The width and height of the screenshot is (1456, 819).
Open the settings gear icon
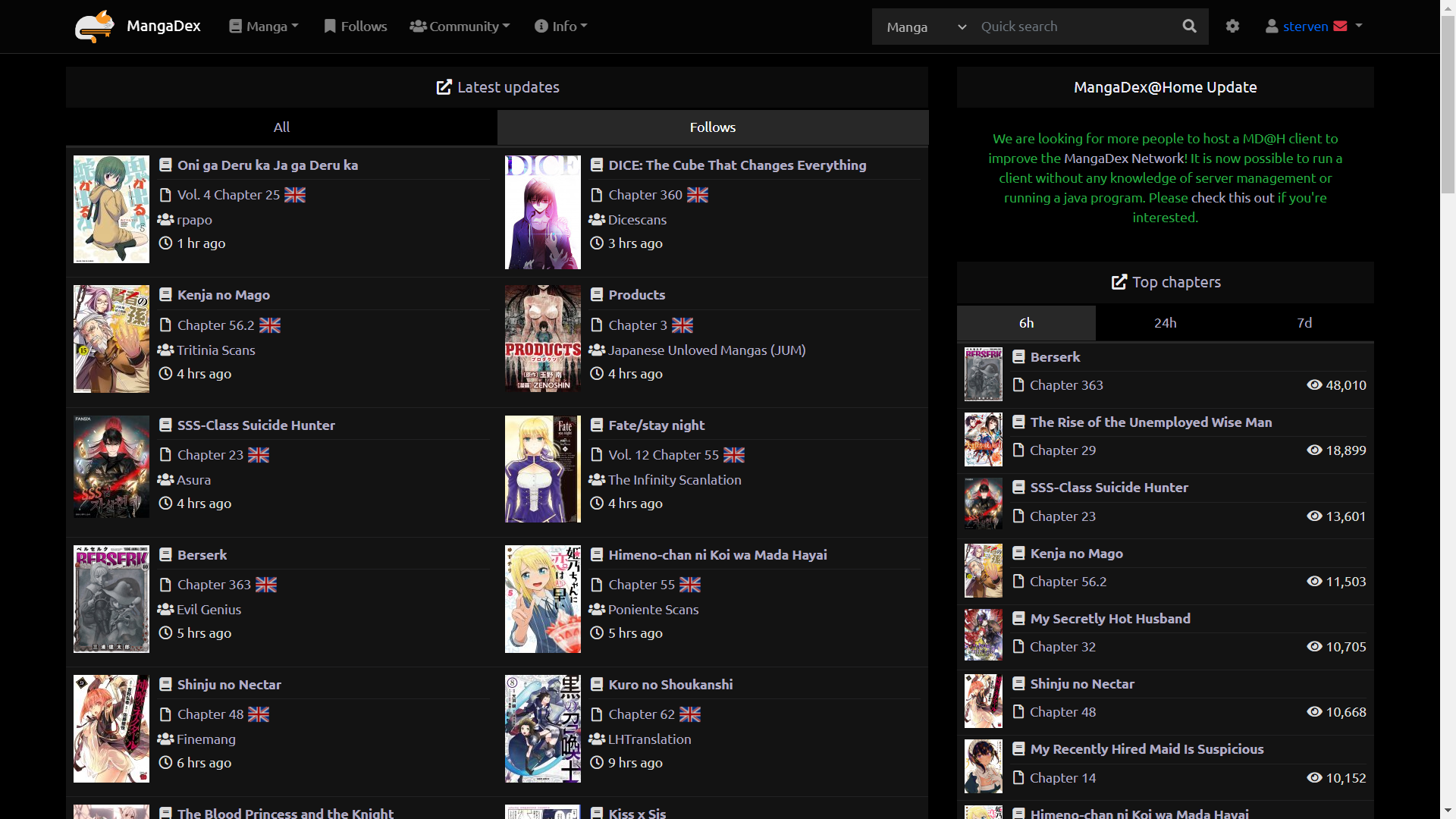1232,27
